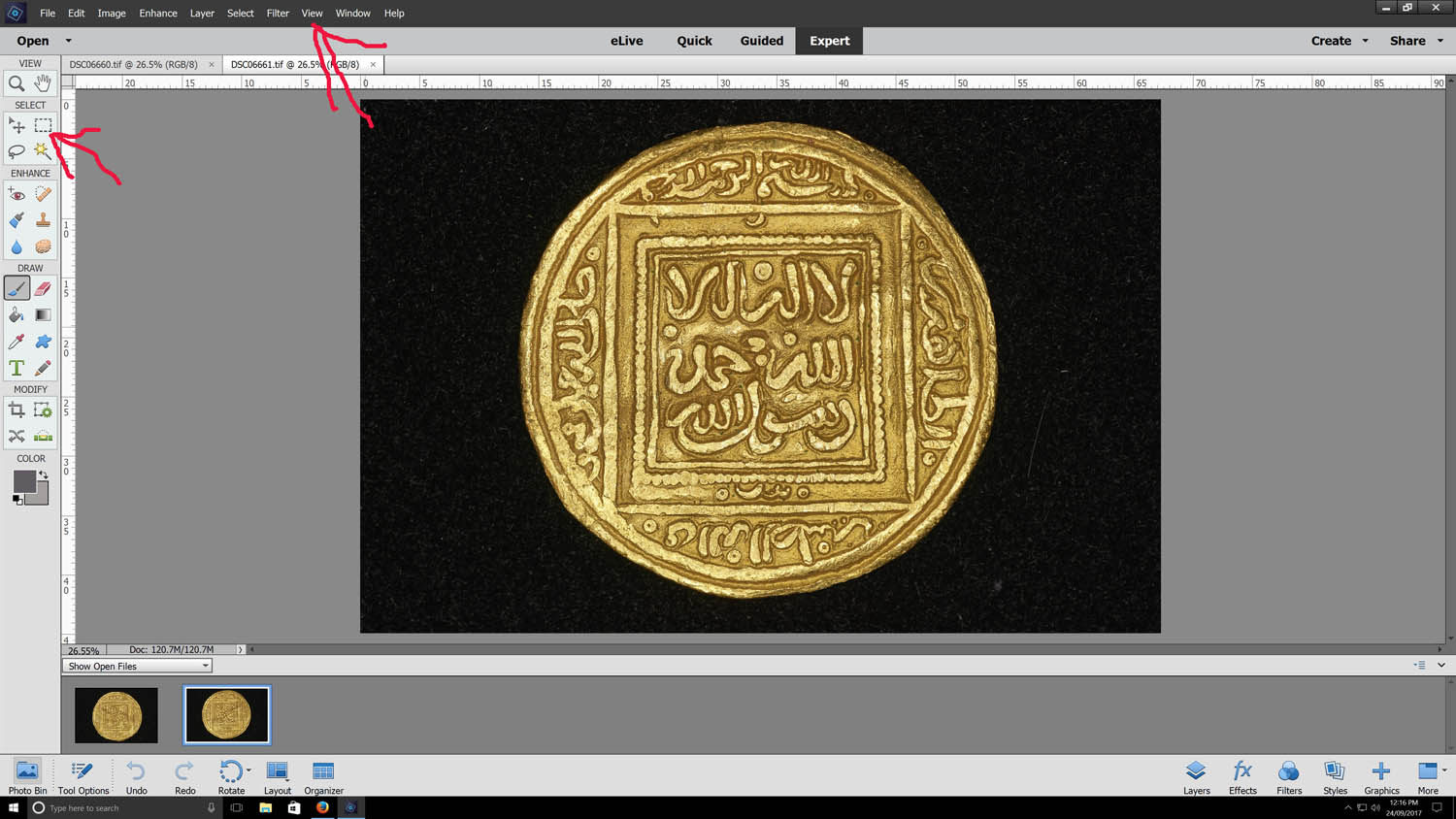The image size is (1456, 819).
Task: Select the Smart Brush tool
Action: click(17, 220)
